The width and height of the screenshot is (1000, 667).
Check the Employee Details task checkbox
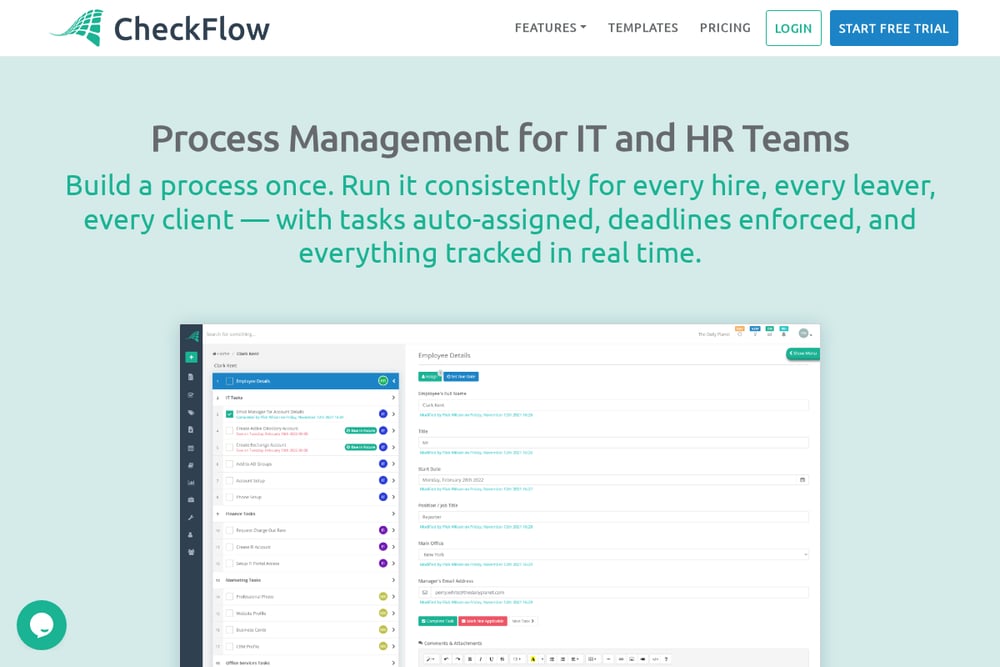click(230, 381)
